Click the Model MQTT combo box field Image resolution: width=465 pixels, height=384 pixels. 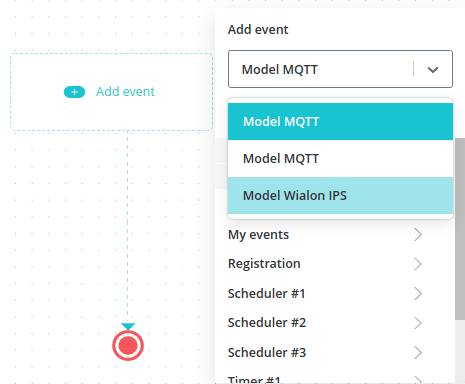tap(340, 69)
